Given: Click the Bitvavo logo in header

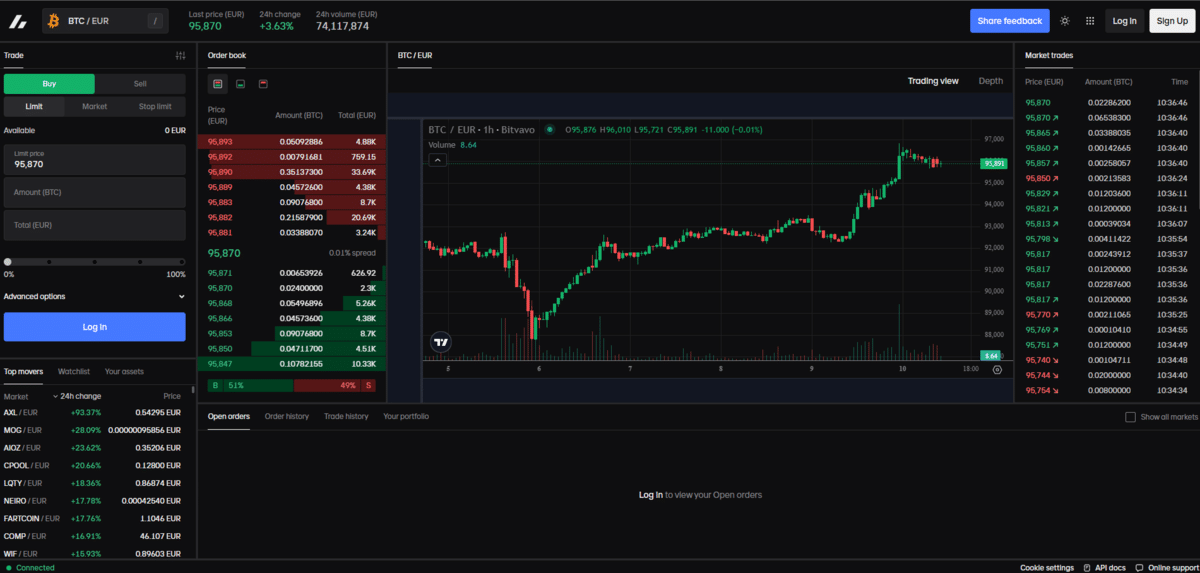Looking at the screenshot, I should [17, 20].
